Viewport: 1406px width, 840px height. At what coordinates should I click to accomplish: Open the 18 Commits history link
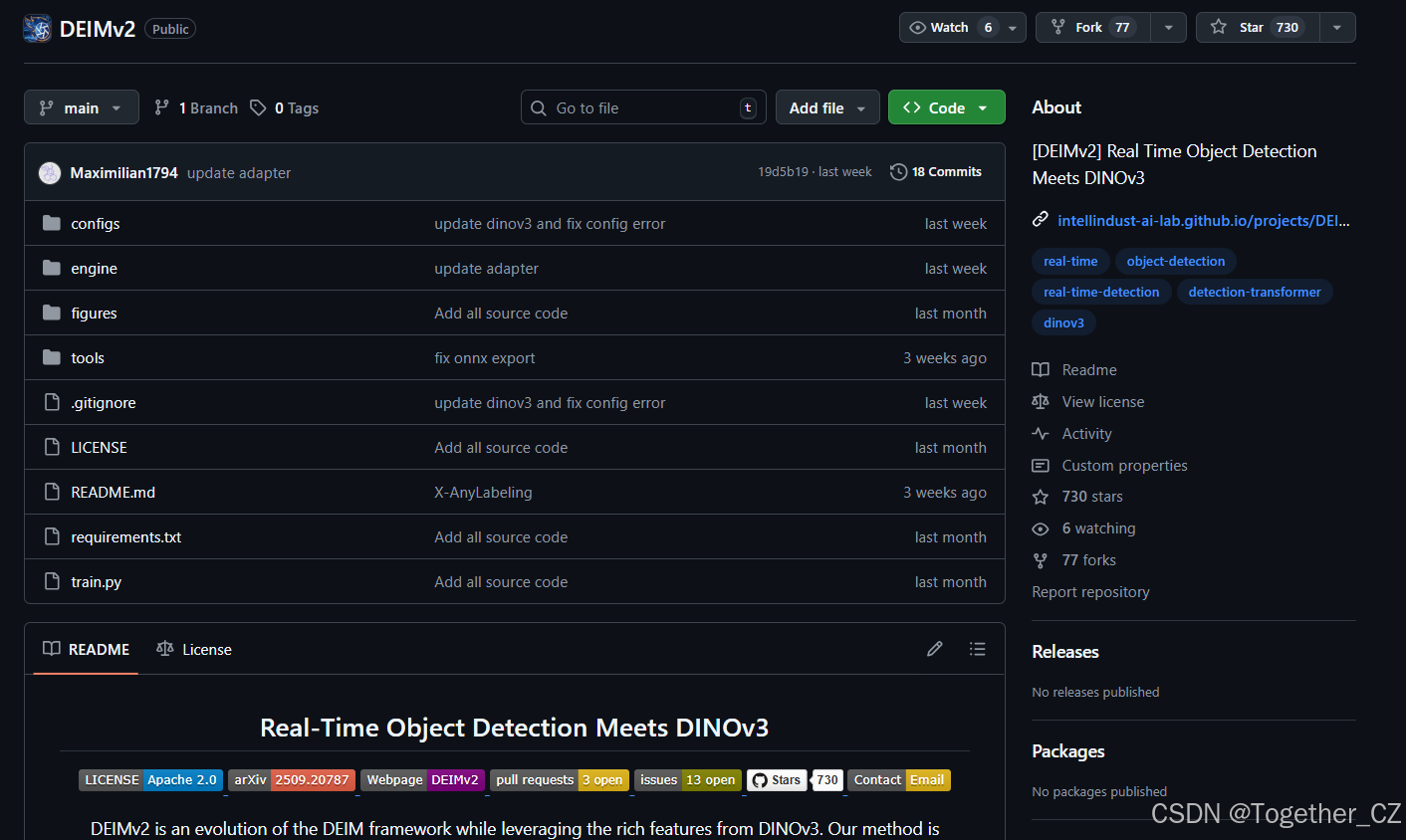[936, 172]
